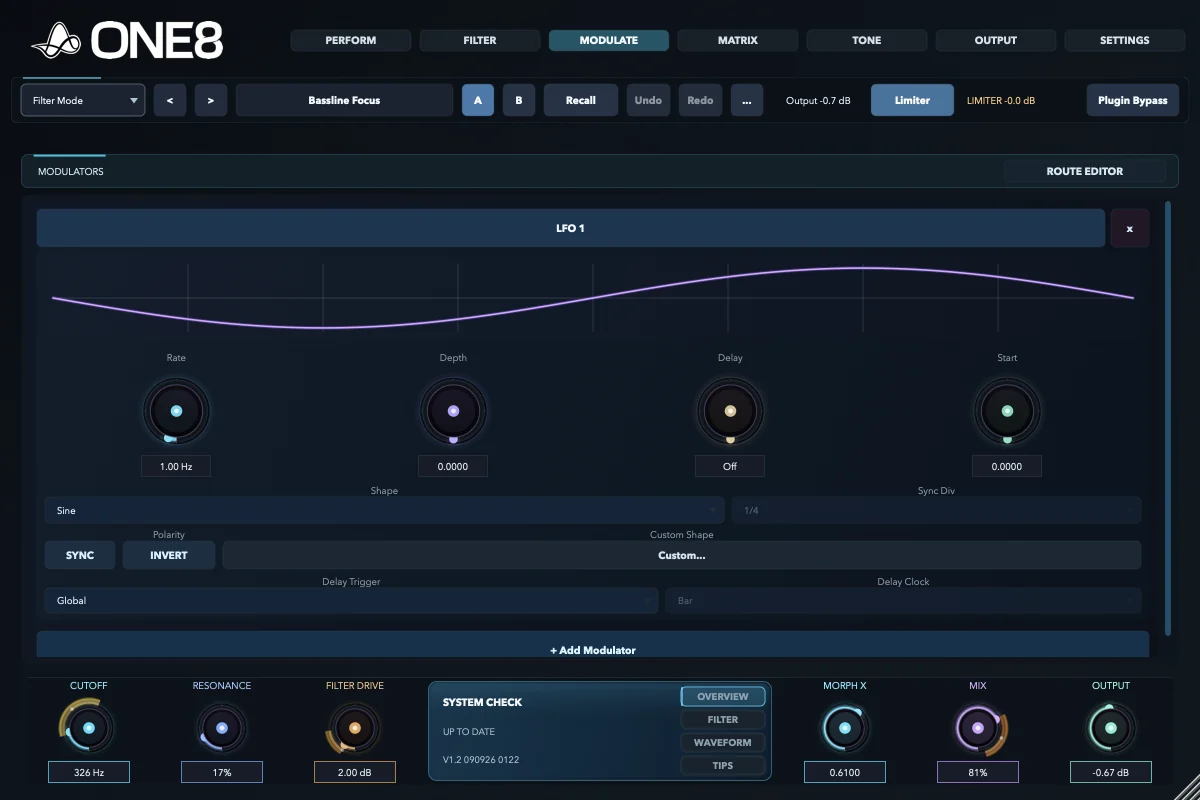Click the LFO Start knob
Image resolution: width=1200 pixels, height=800 pixels.
1007,411
